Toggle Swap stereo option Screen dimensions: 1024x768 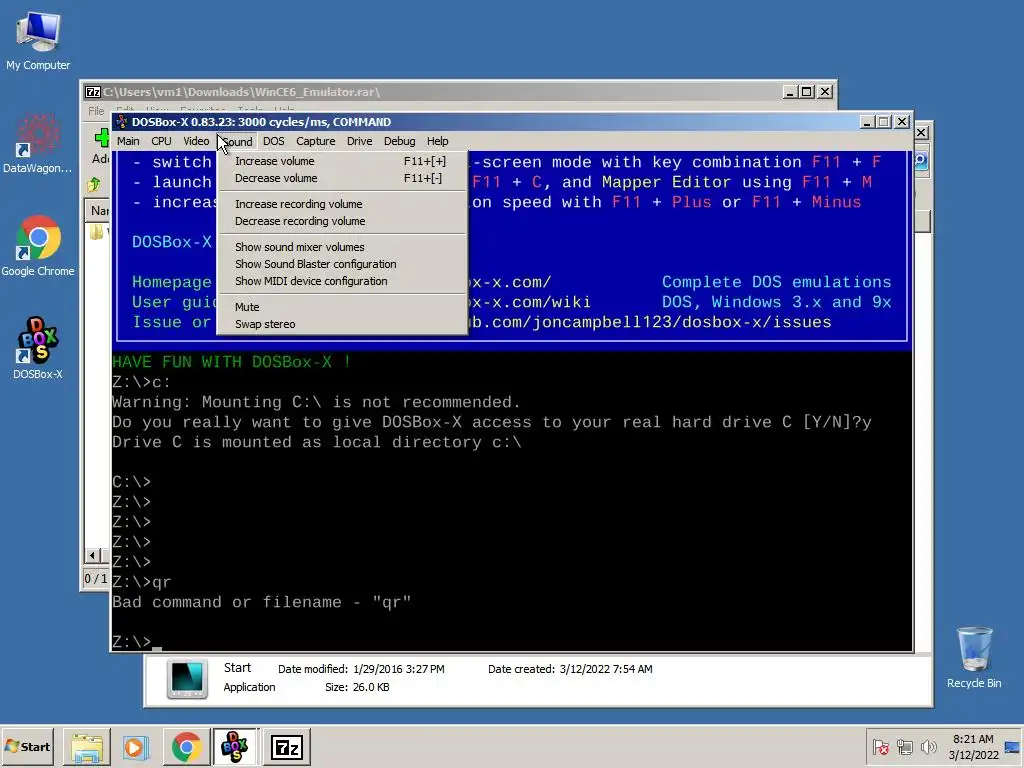point(342,324)
